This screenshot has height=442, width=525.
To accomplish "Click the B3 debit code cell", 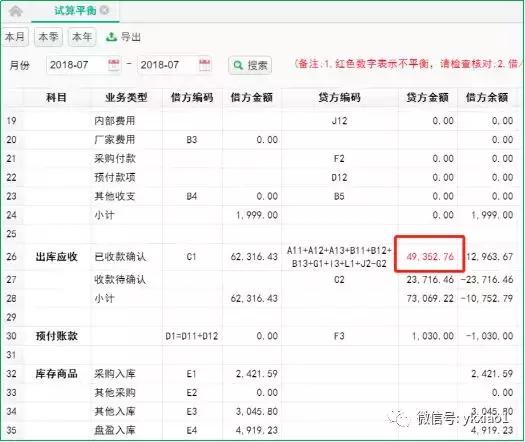I will [x=192, y=140].
